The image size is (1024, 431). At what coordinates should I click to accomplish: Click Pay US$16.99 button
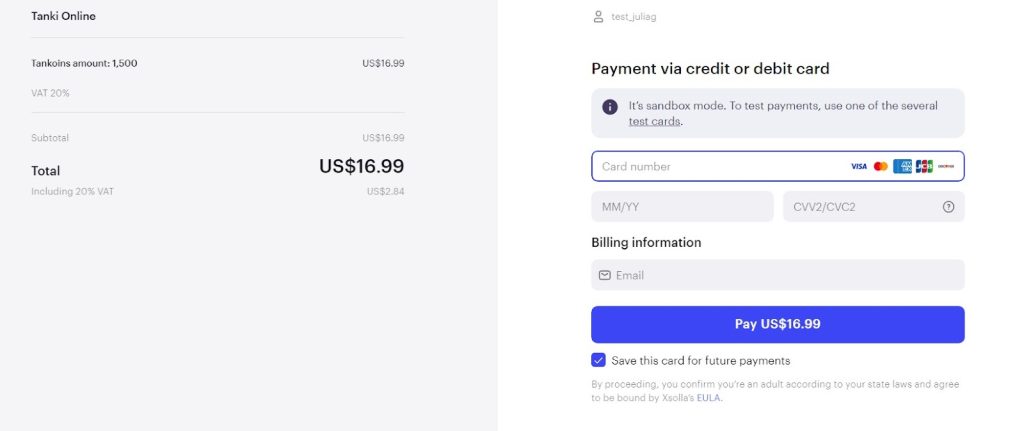coord(778,325)
